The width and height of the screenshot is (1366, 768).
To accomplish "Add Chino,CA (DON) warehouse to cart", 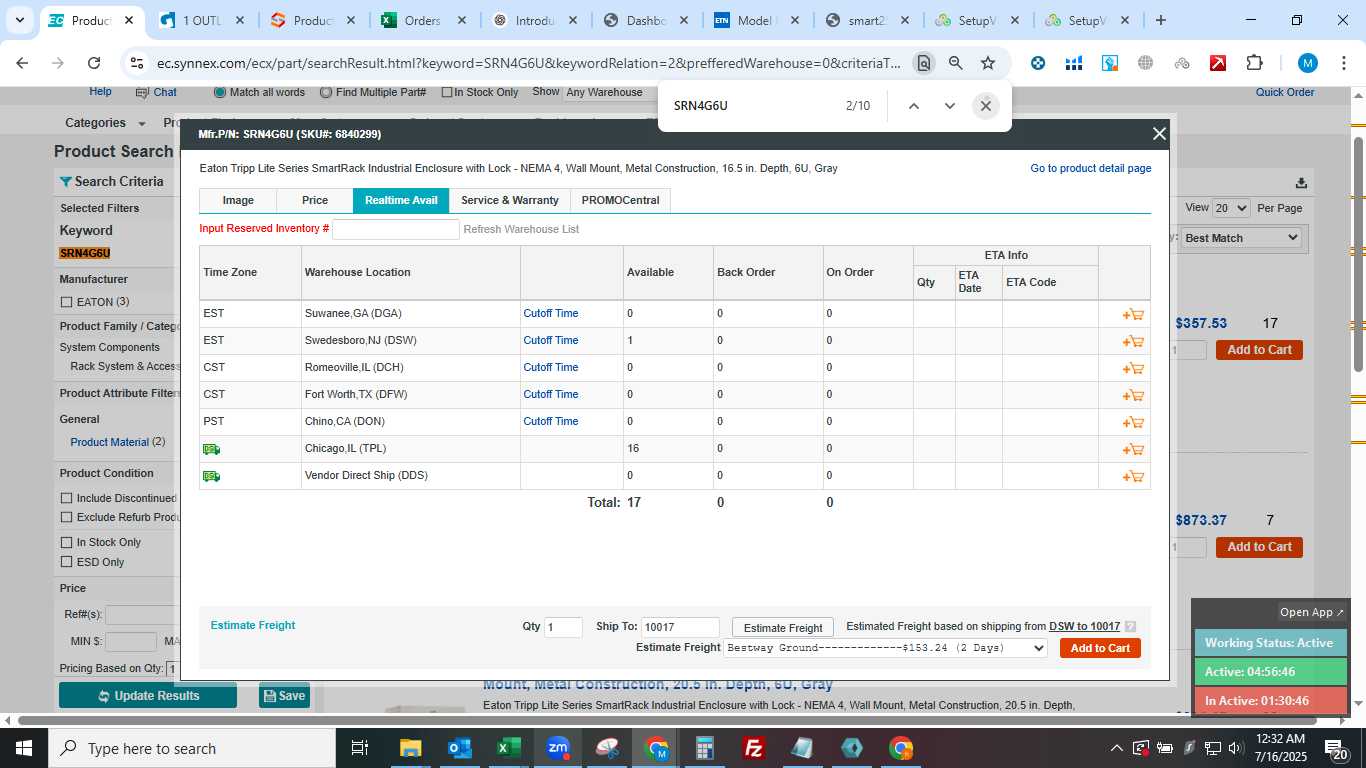I will tap(1133, 422).
